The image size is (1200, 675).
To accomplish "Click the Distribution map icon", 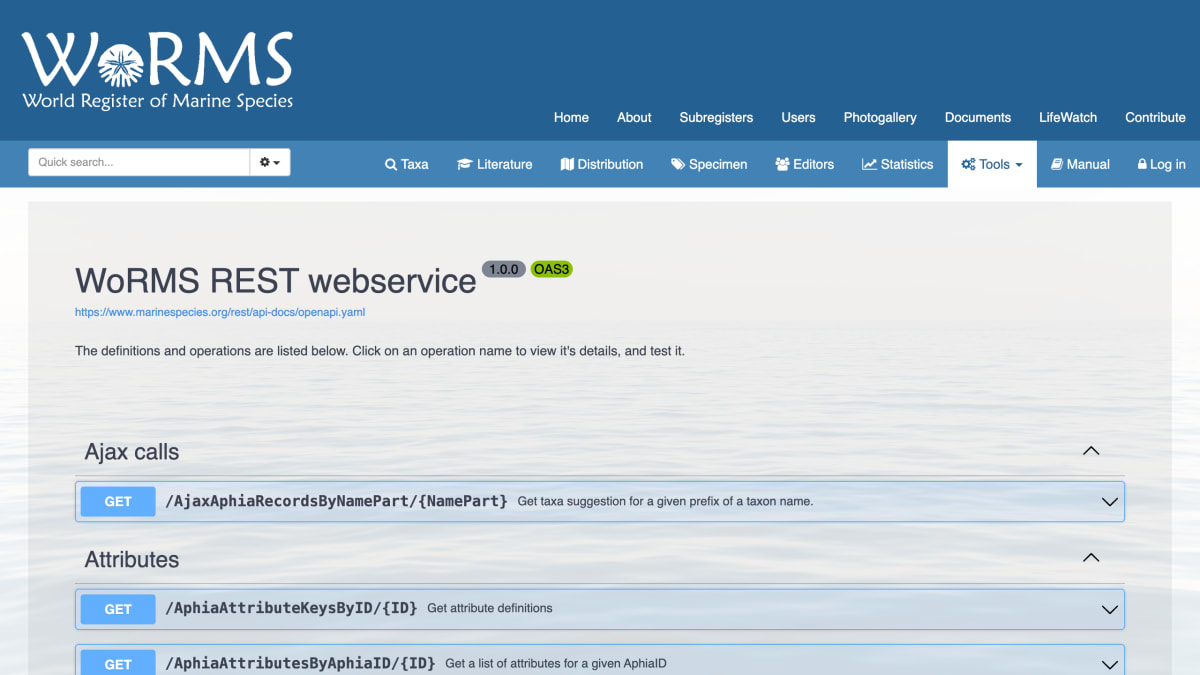I will click(567, 164).
